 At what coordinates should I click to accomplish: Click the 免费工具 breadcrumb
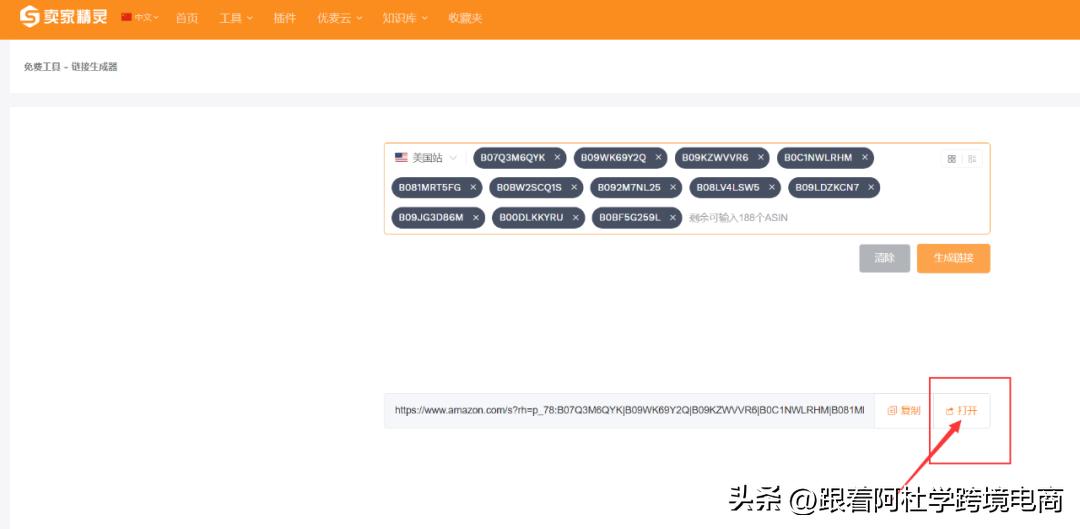tap(43, 67)
